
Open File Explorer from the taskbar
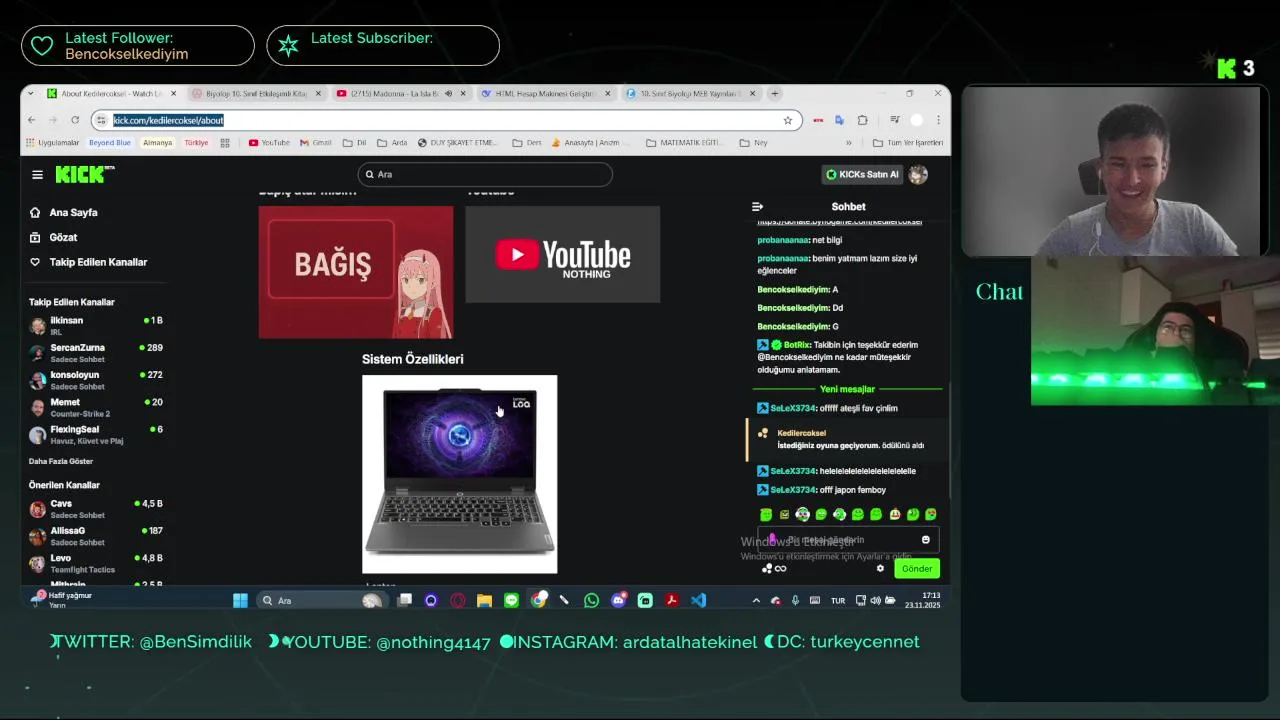(x=484, y=600)
